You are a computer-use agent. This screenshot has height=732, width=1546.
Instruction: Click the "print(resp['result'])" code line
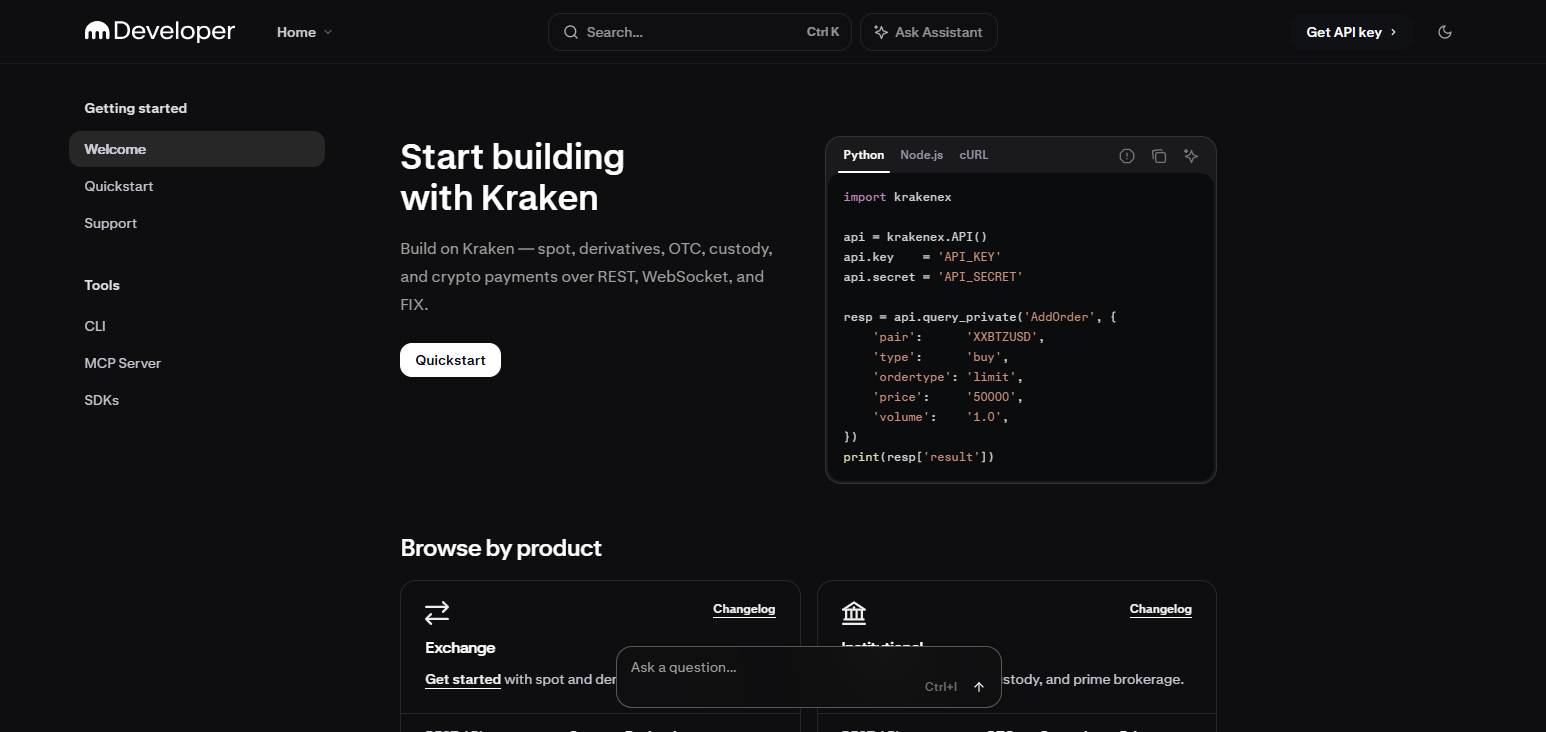pos(919,457)
